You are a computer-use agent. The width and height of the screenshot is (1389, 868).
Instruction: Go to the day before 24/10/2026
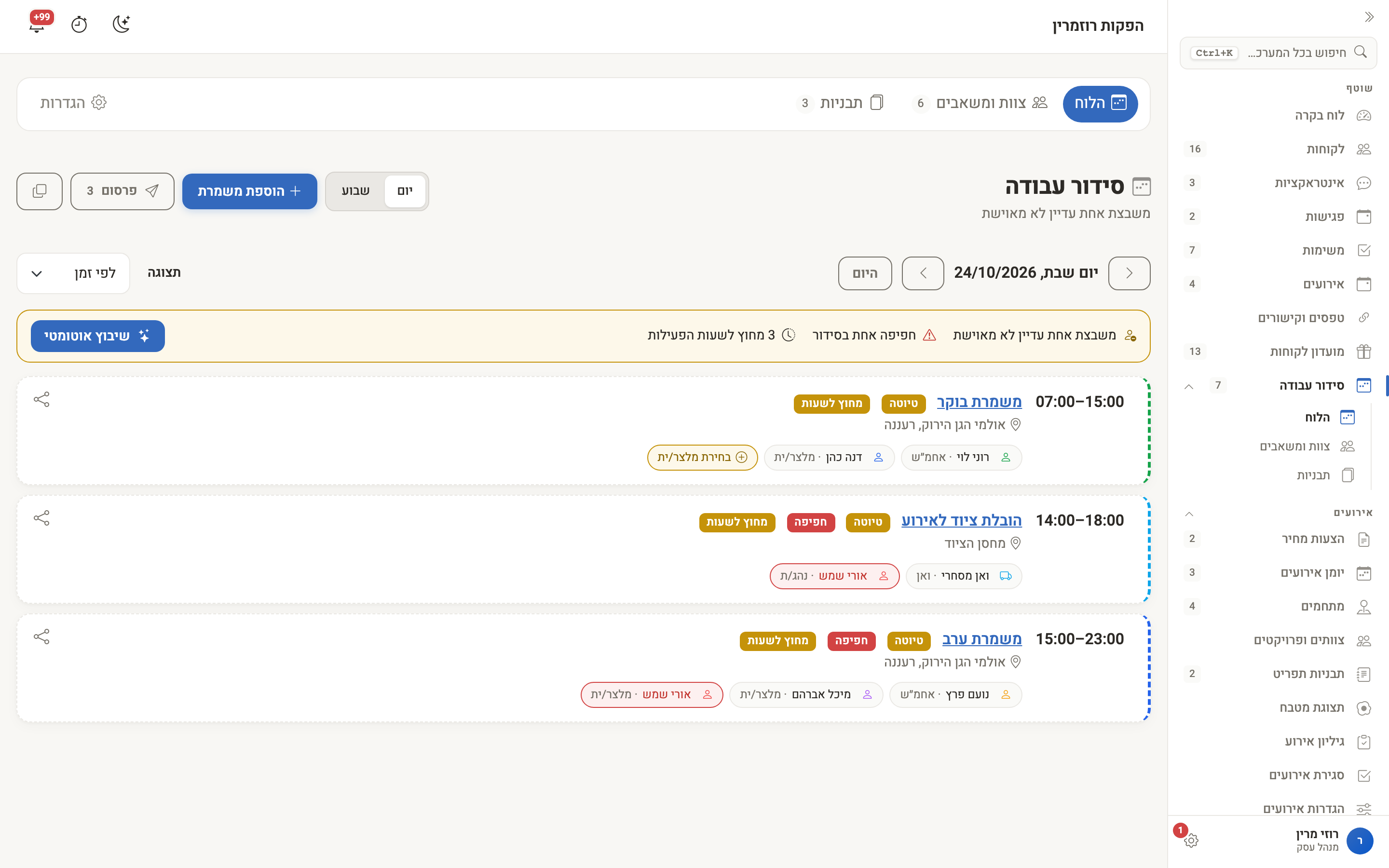point(1129,273)
